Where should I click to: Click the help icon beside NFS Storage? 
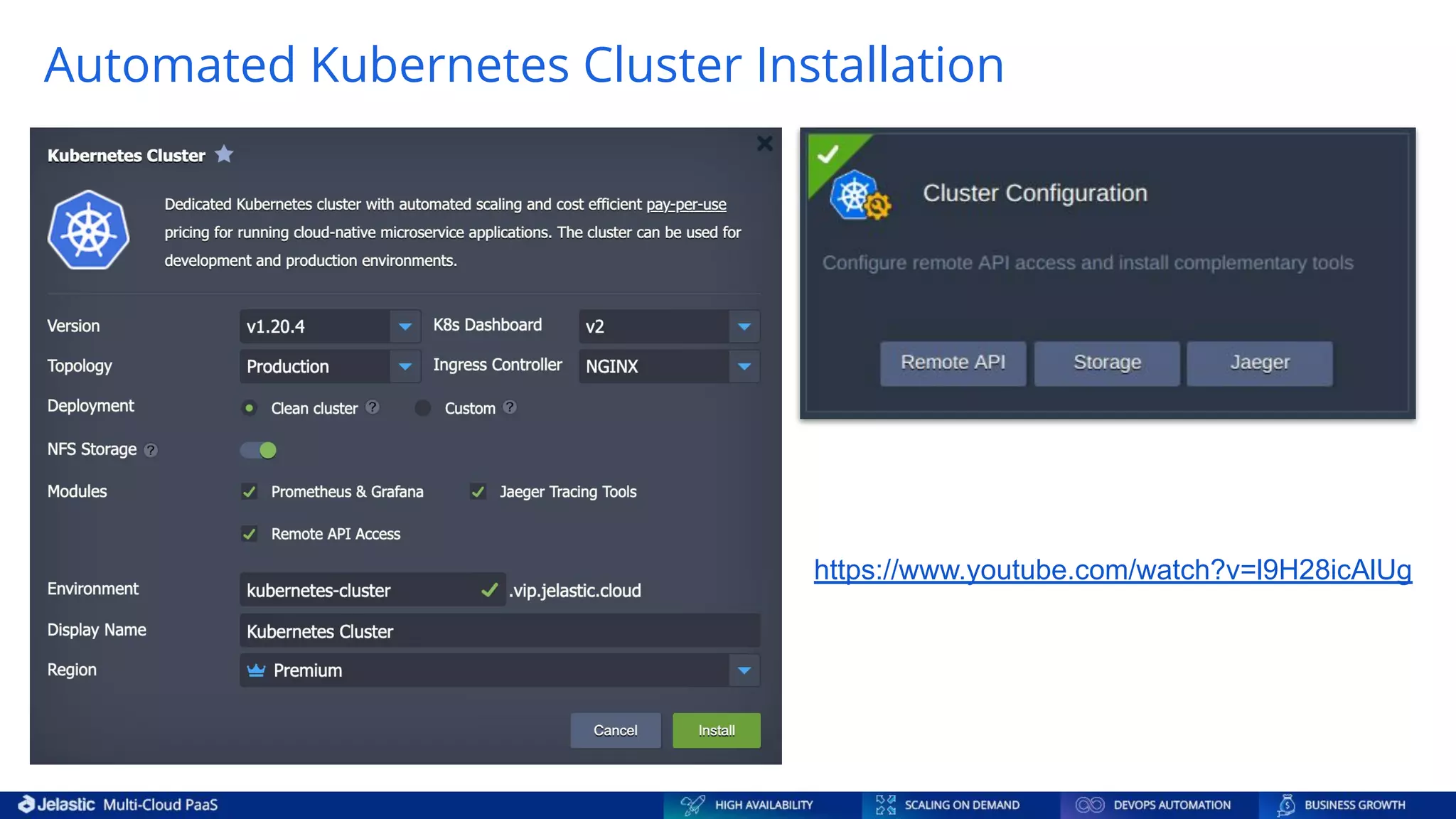pos(151,450)
